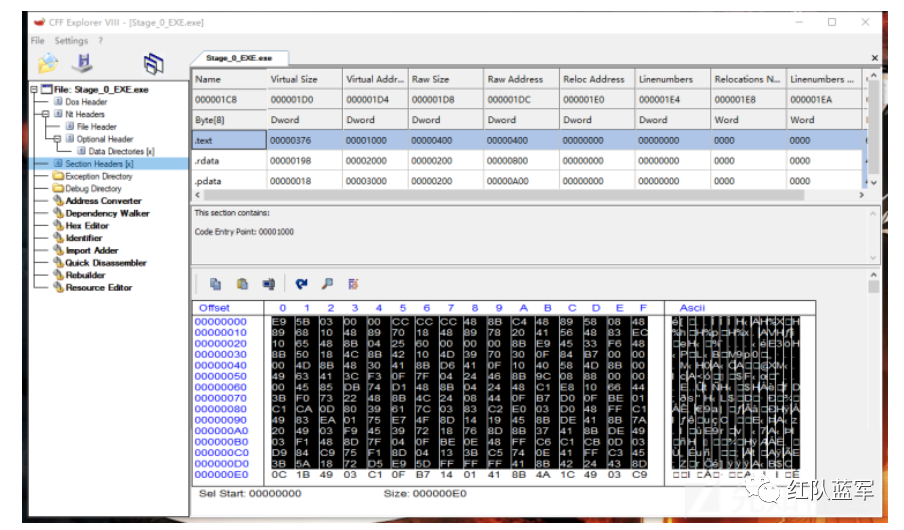
Task: Close the Stage_0_EXE.exe tab with X
Action: click(x=875, y=58)
